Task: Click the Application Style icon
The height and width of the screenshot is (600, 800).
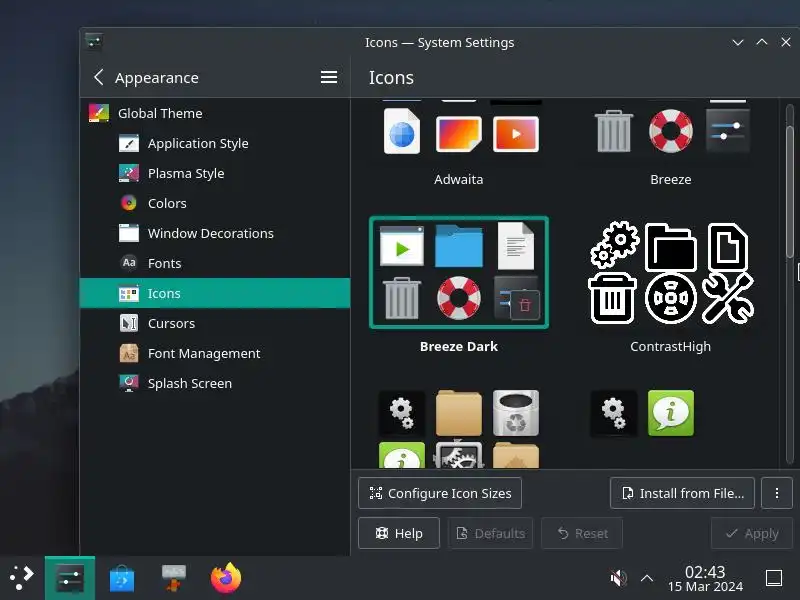Action: coord(129,143)
